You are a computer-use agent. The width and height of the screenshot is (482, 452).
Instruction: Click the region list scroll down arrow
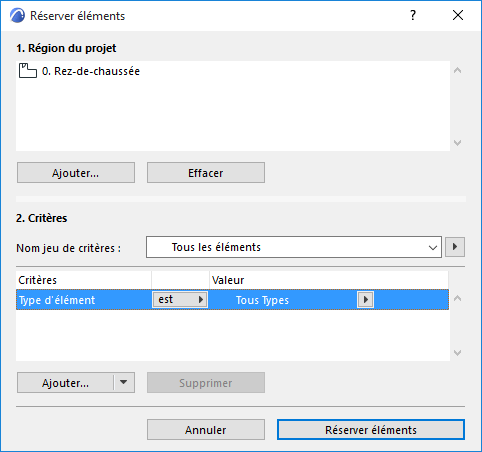click(x=458, y=143)
